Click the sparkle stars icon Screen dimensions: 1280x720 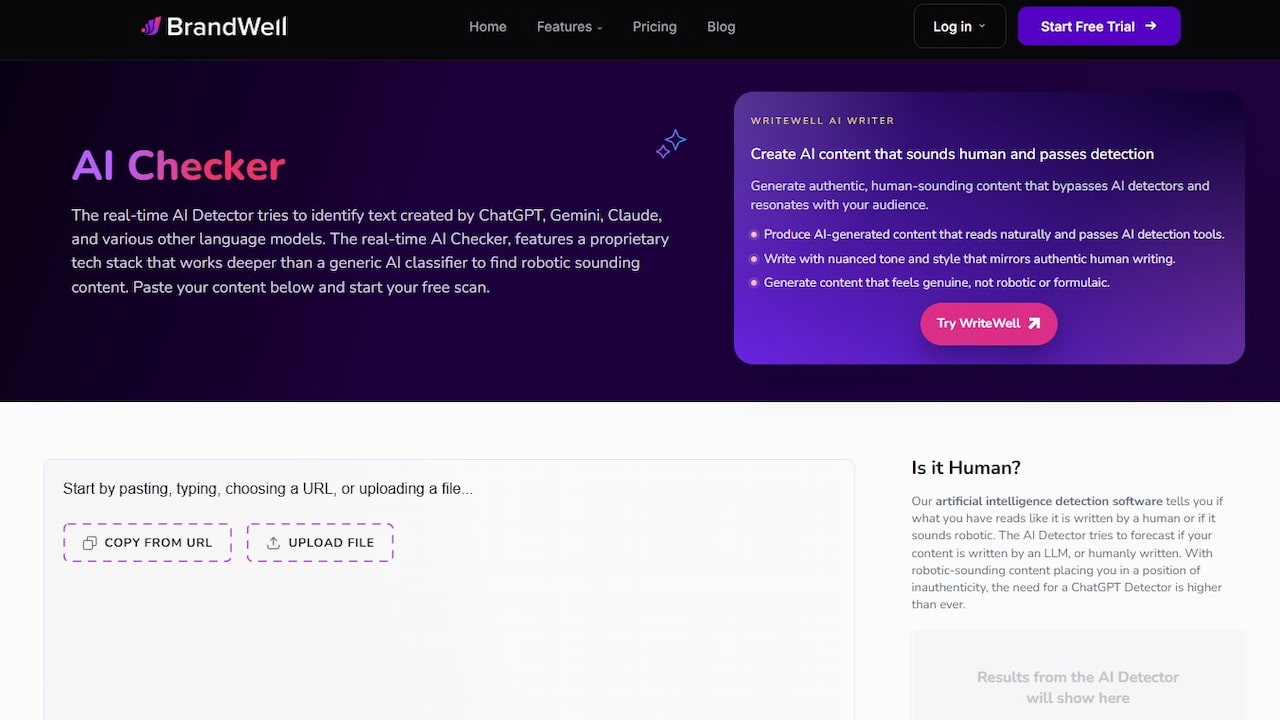[x=671, y=144]
